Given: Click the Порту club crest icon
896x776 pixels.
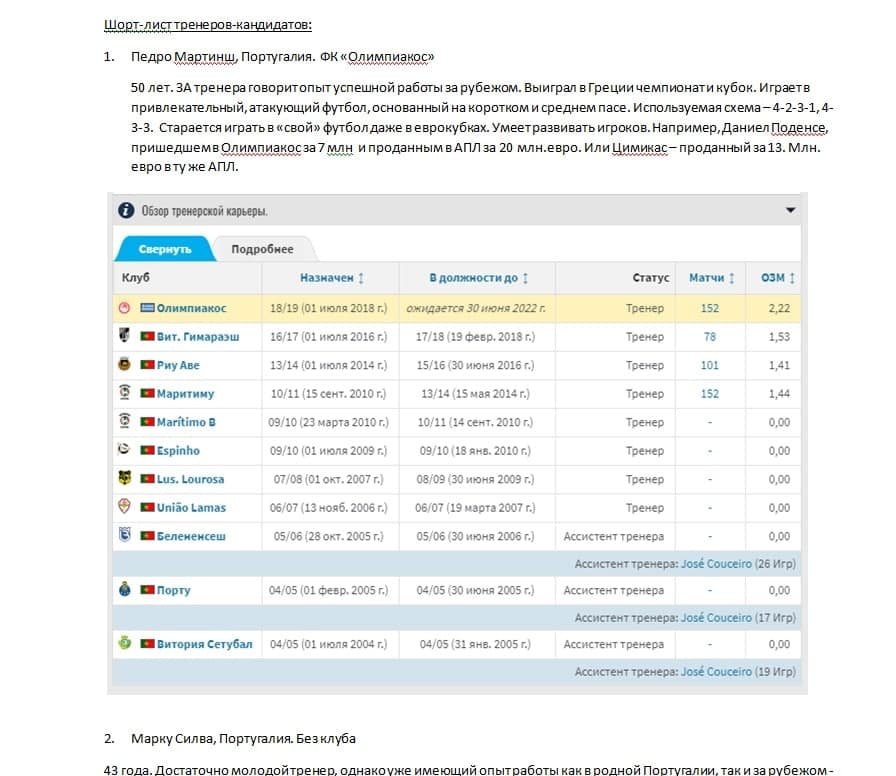Looking at the screenshot, I should 125,590.
